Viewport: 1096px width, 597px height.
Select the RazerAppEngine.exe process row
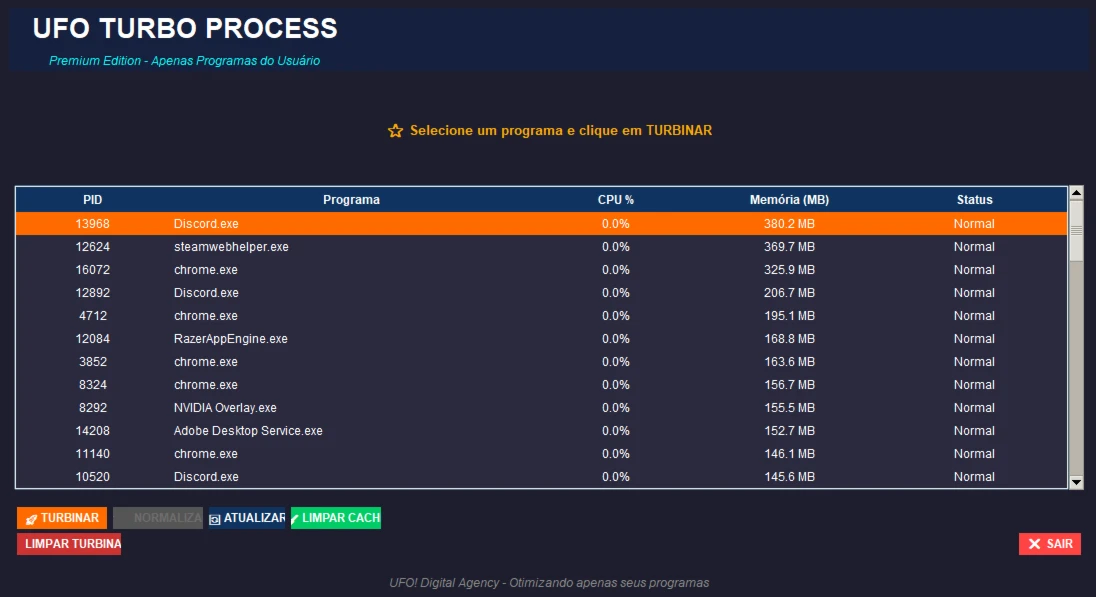[x=230, y=339]
